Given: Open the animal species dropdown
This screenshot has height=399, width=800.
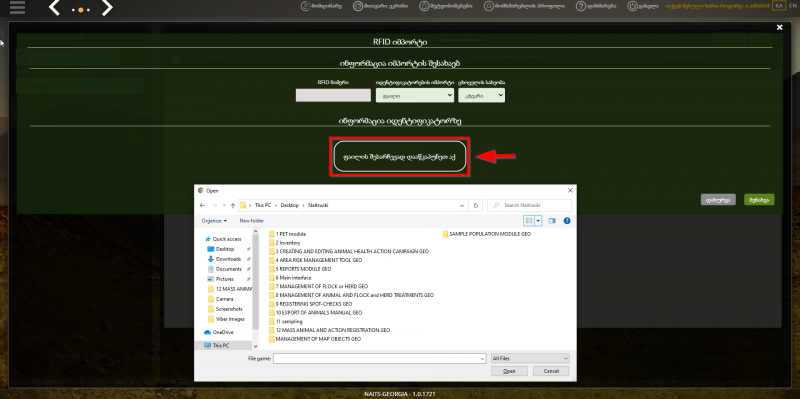Looking at the screenshot, I should (x=482, y=95).
